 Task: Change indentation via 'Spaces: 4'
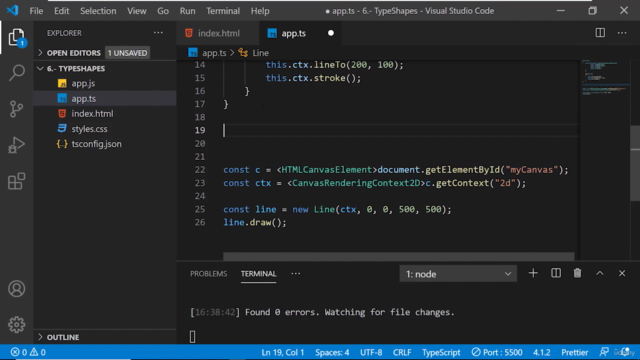coord(332,352)
